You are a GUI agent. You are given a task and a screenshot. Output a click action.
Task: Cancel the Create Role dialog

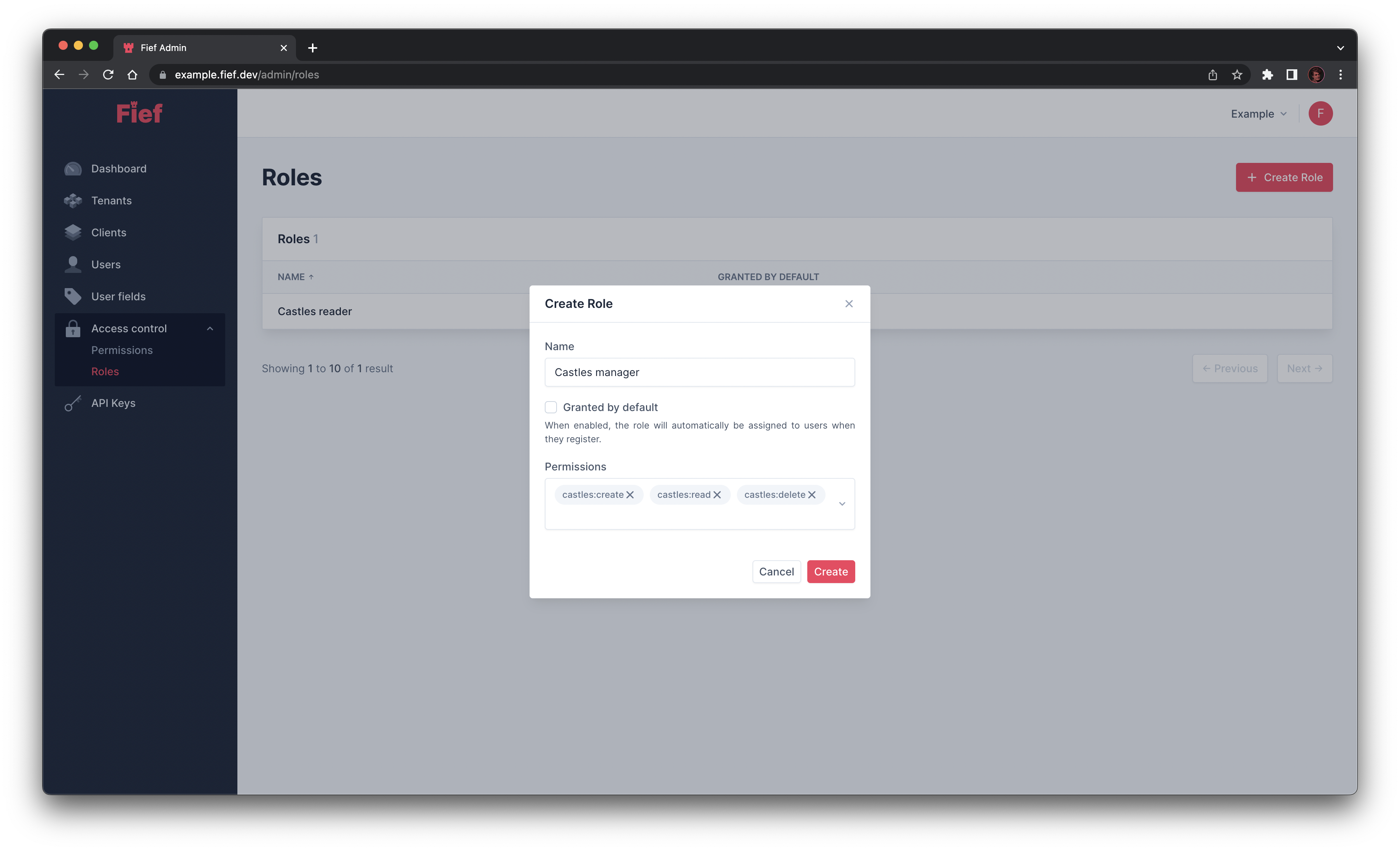point(776,571)
